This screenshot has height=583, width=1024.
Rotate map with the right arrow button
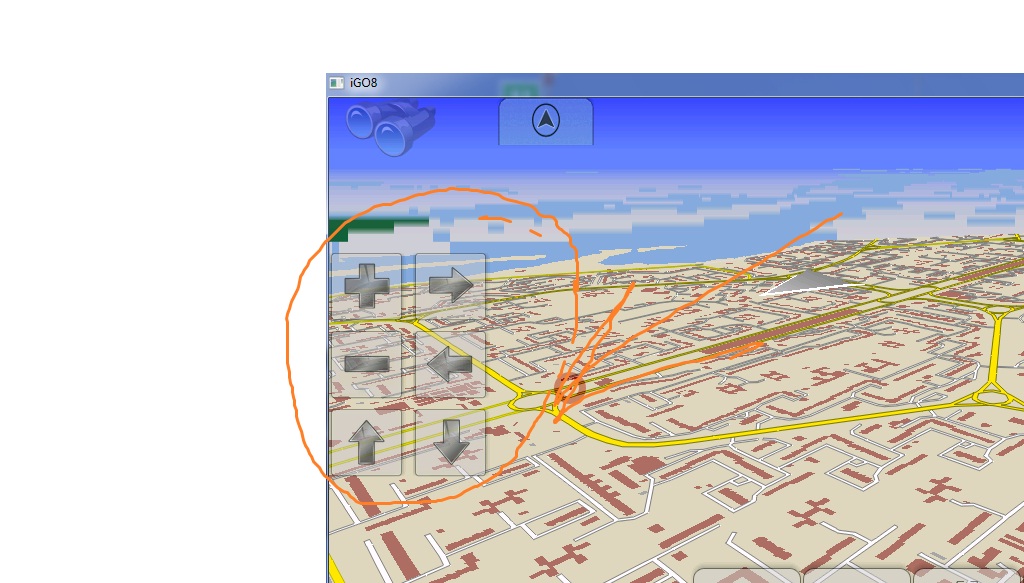pyautogui.click(x=451, y=286)
